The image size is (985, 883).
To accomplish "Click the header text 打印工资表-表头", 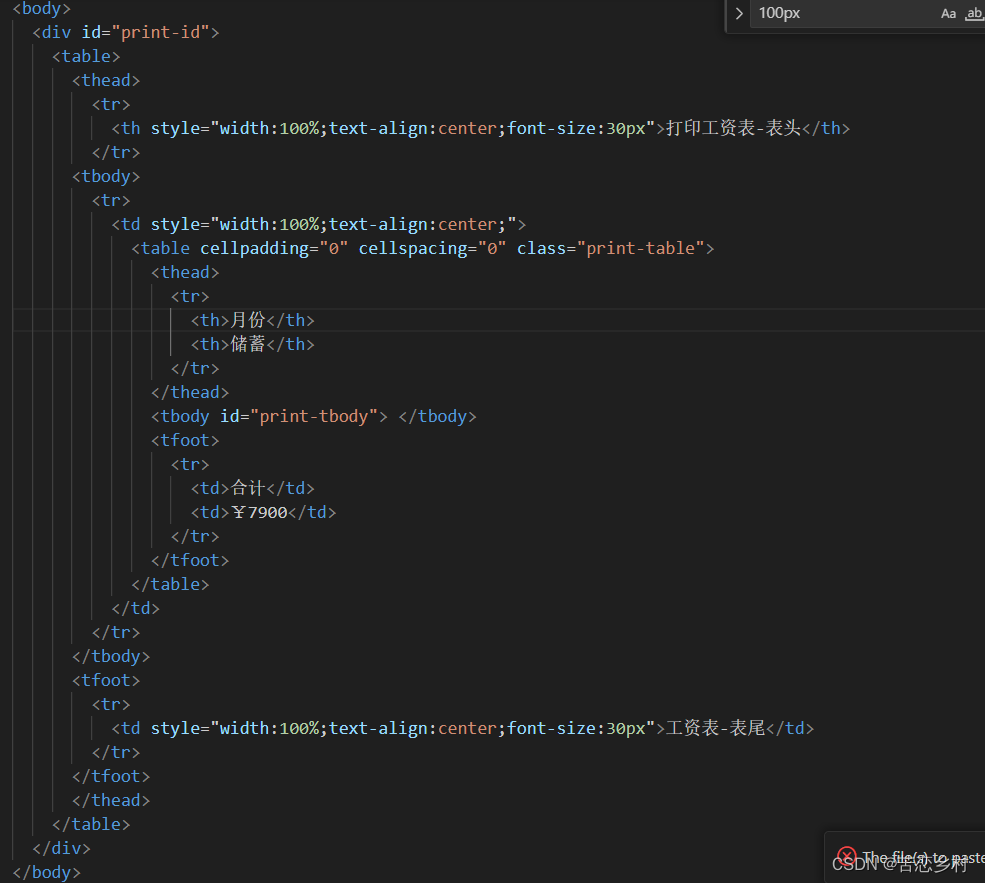I will [x=733, y=128].
